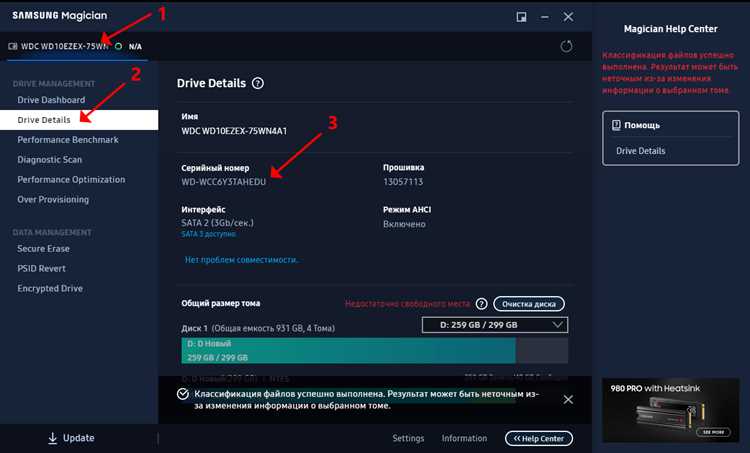Open Settings in the bottom bar
750x453 pixels.
(408, 438)
